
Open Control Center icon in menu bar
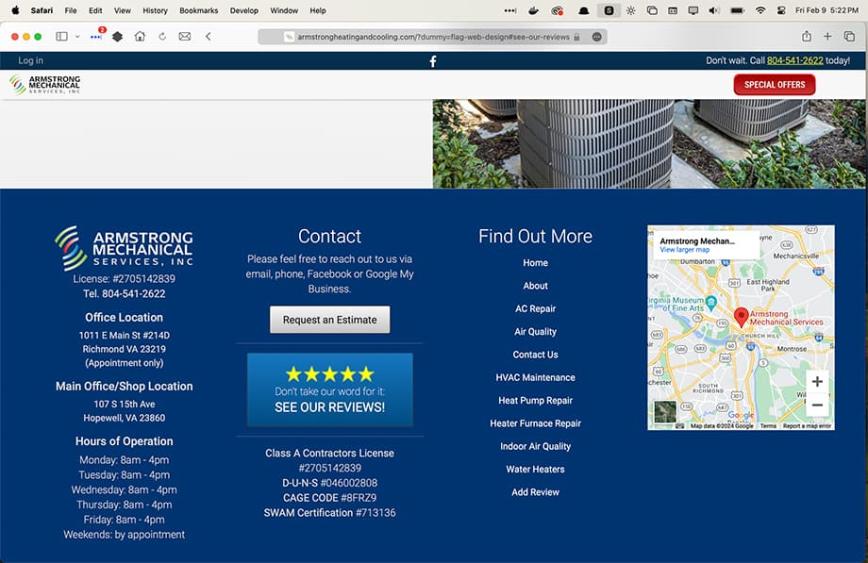781,11
